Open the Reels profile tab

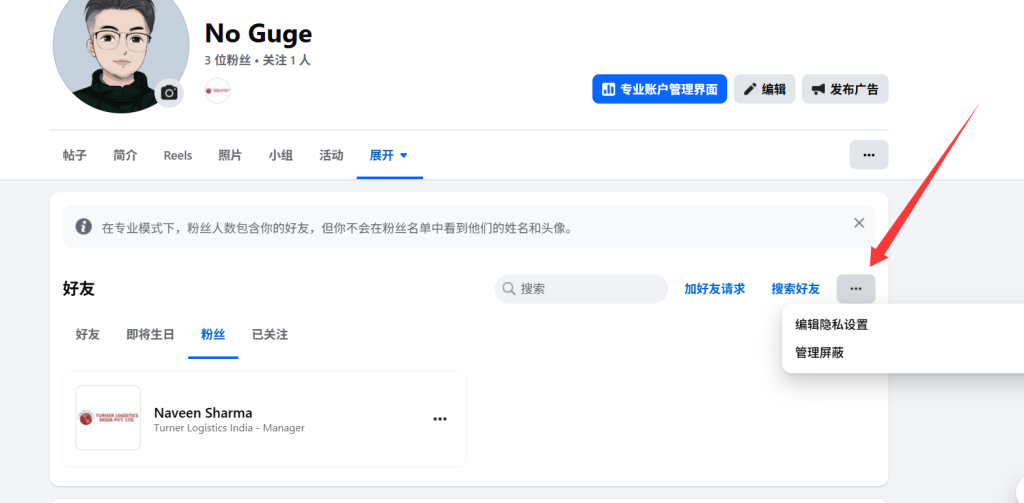178,155
